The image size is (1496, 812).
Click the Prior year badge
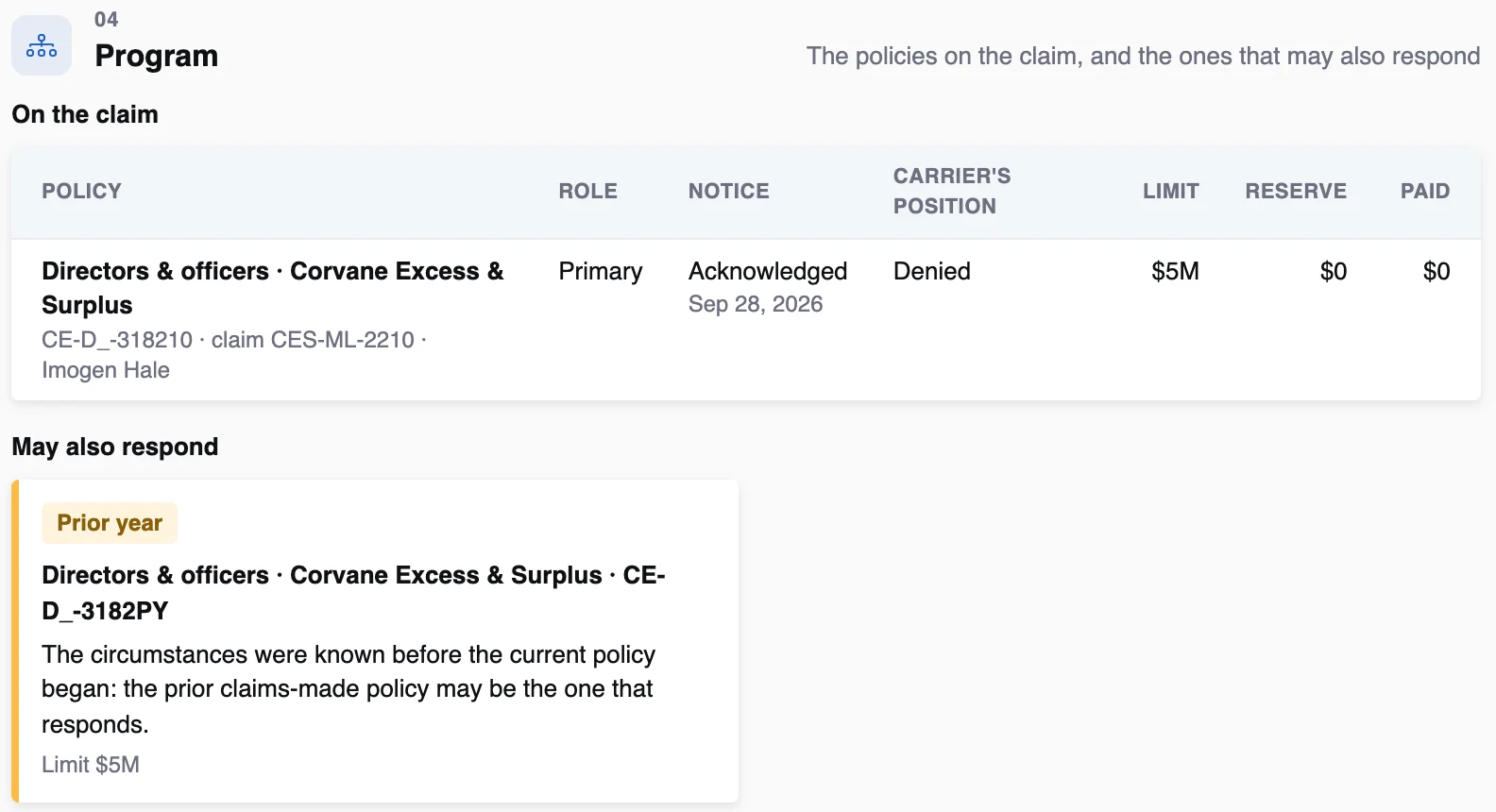pos(110,523)
